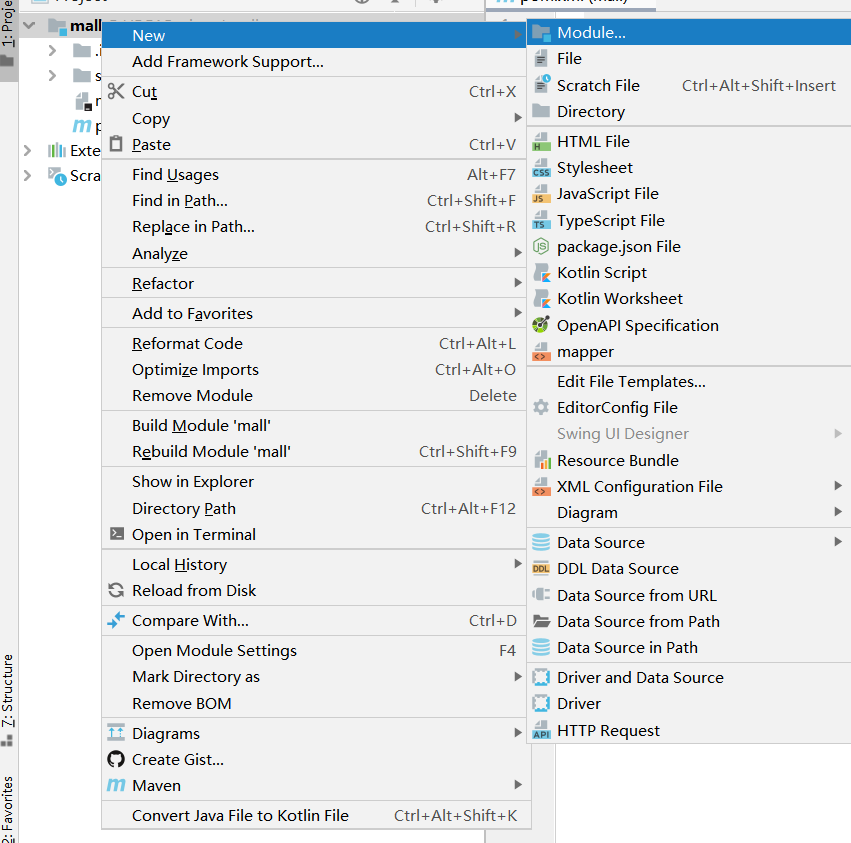Click the XML Configuration File icon
This screenshot has width=851, height=843.
541,486
